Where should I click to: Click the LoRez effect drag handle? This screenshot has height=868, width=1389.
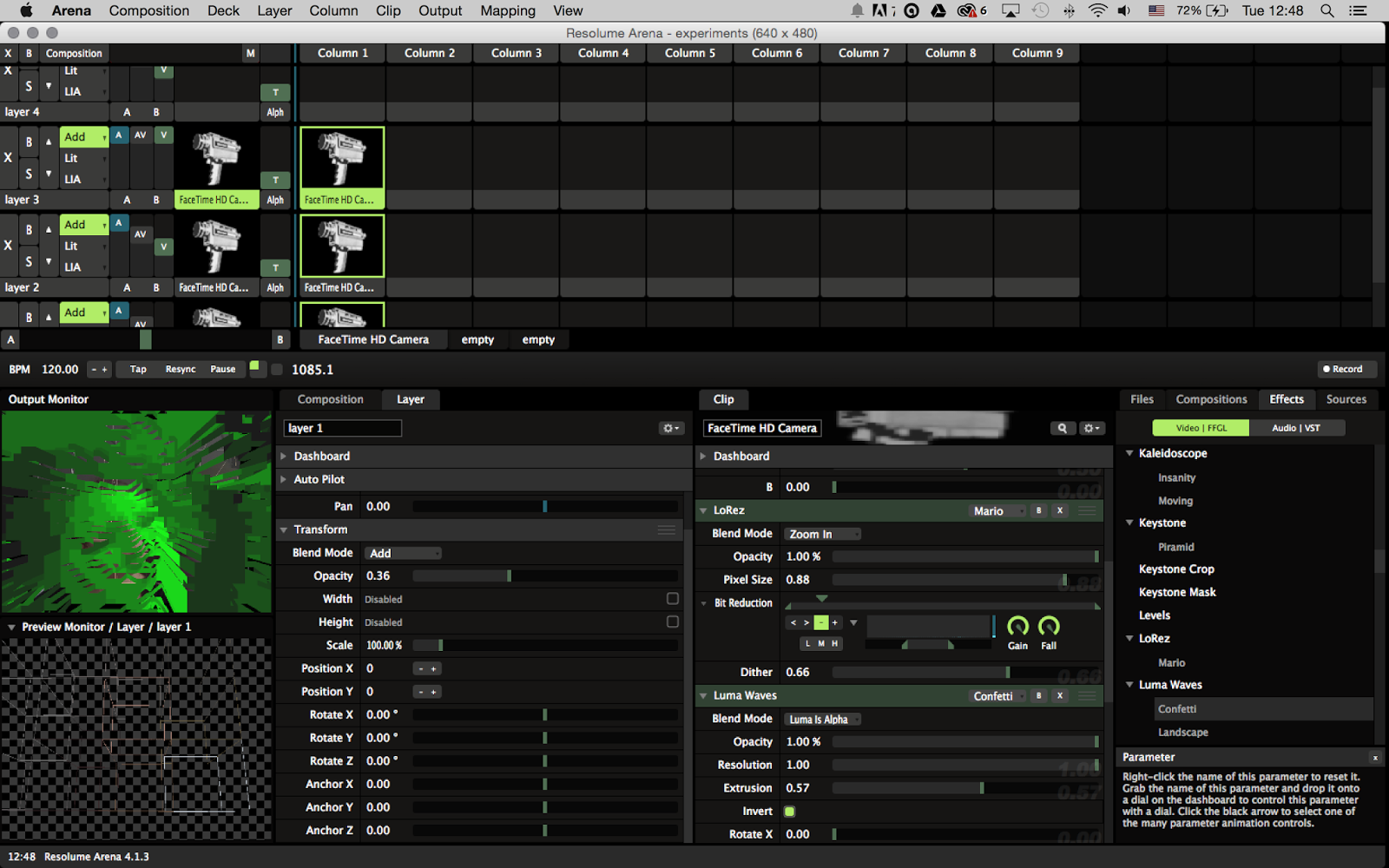1087,510
